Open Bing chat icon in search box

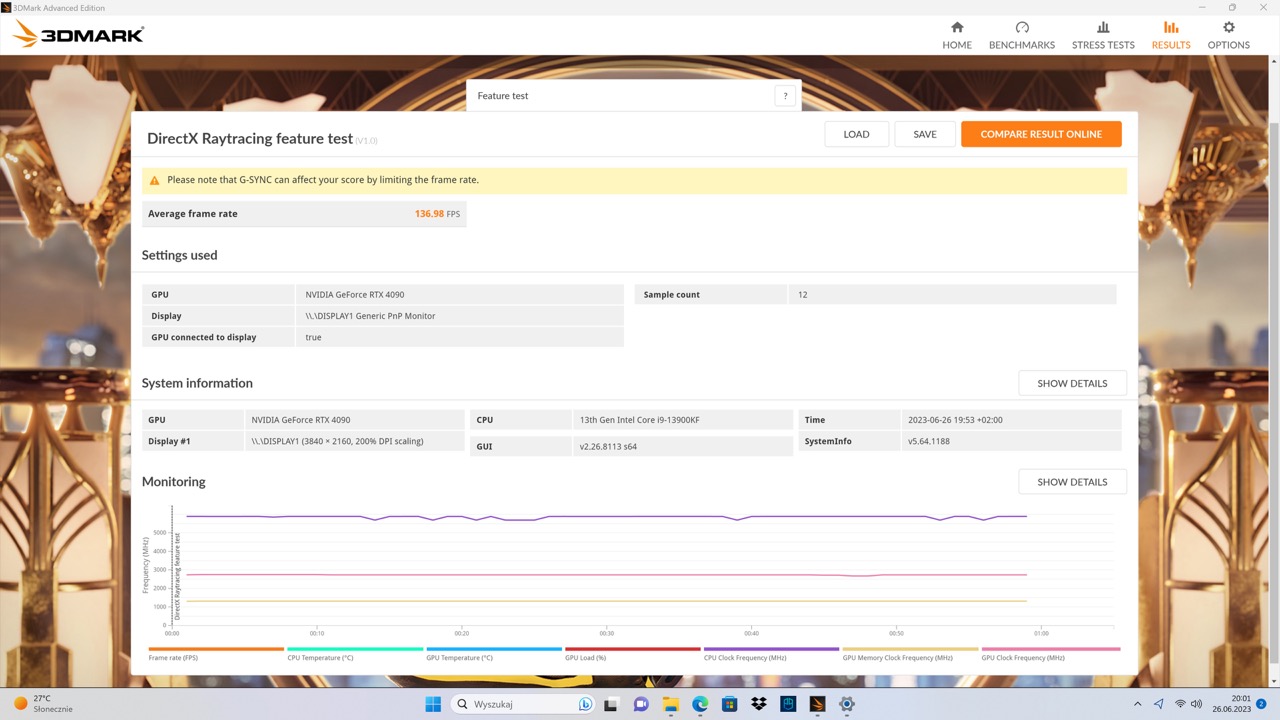[585, 704]
